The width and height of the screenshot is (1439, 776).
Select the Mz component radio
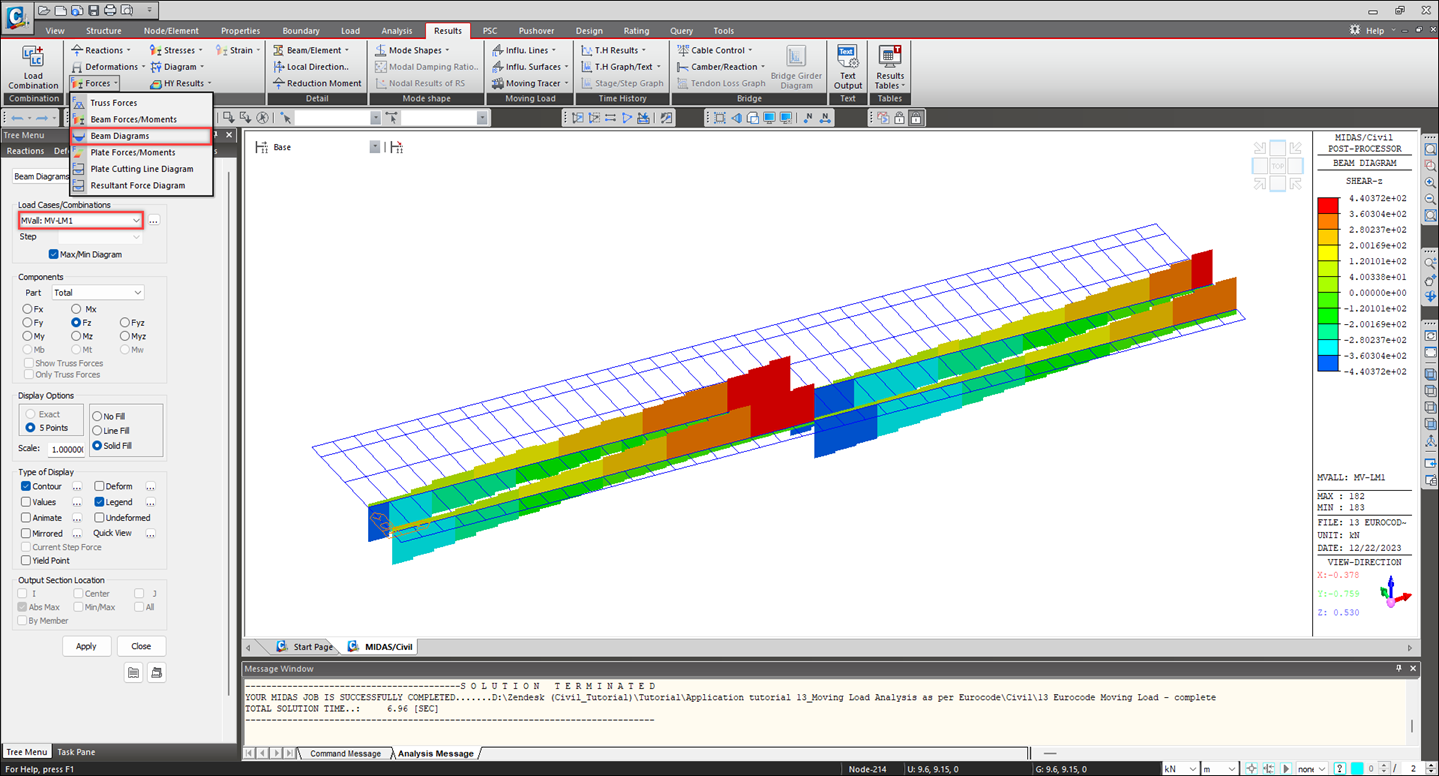pyautogui.click(x=76, y=336)
